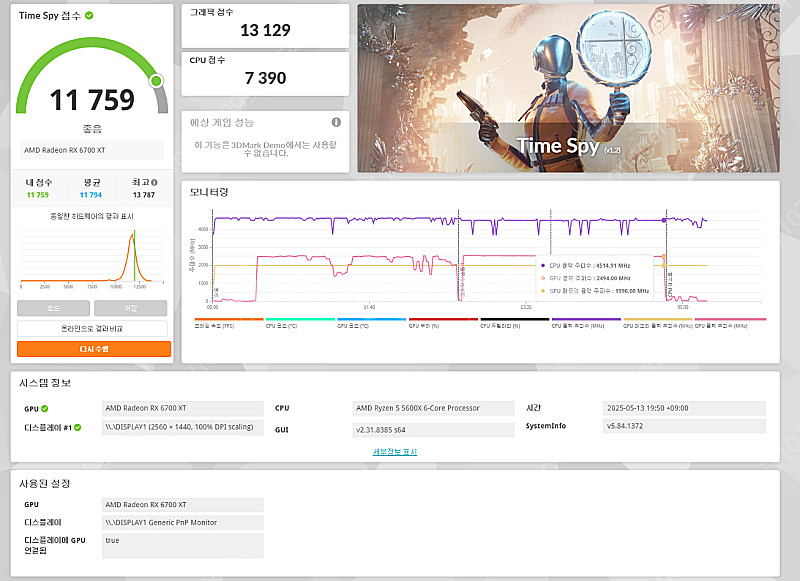The height and width of the screenshot is (581, 800).
Task: Click the green knob on the score gauge
Action: click(157, 81)
